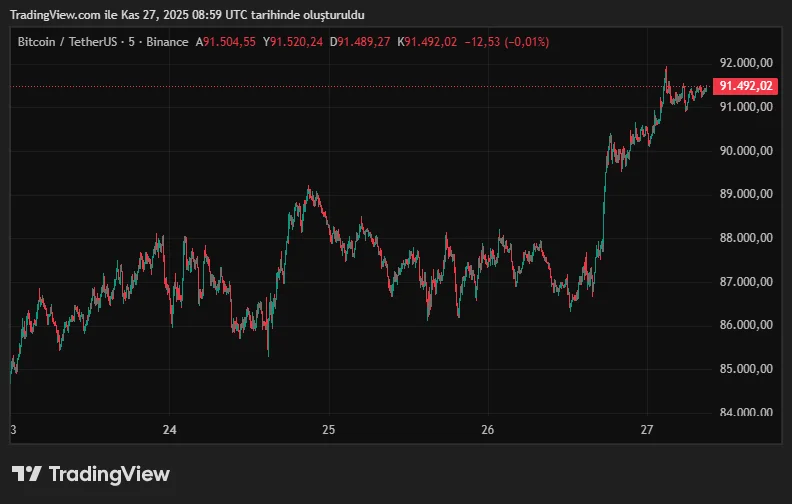Screen dimensions: 792x504
Task: Select date 25 on the time axis
Action: pos(329,431)
